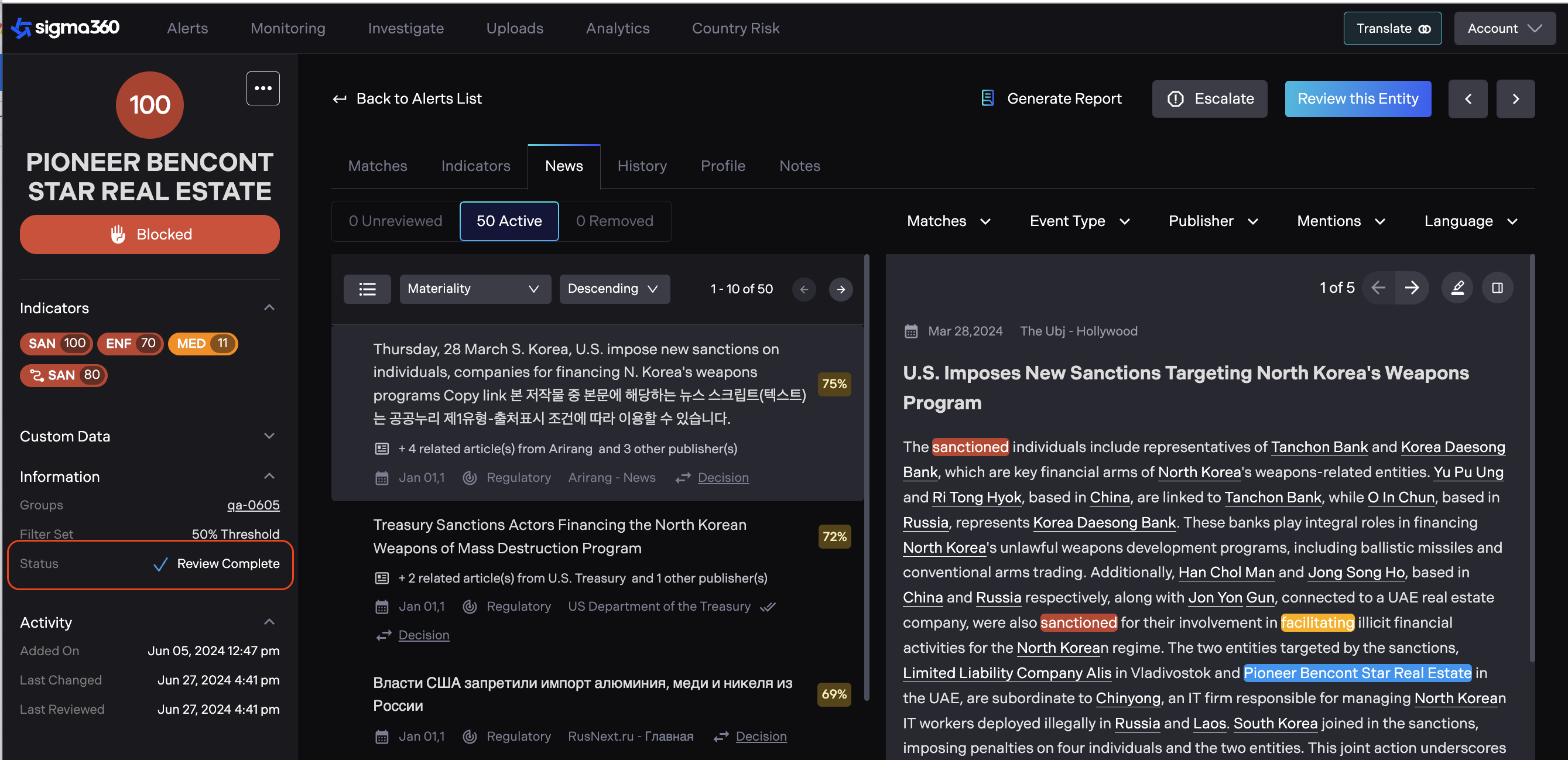Click the split panel layout icon
The width and height of the screenshot is (1568, 760).
1496,288
